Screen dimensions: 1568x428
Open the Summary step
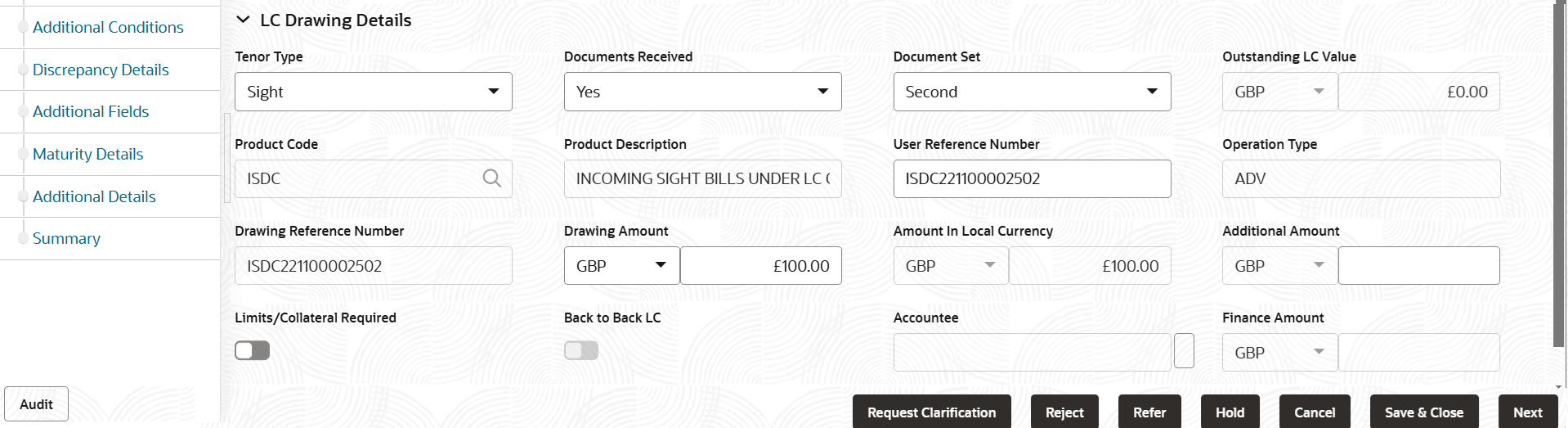pos(66,238)
